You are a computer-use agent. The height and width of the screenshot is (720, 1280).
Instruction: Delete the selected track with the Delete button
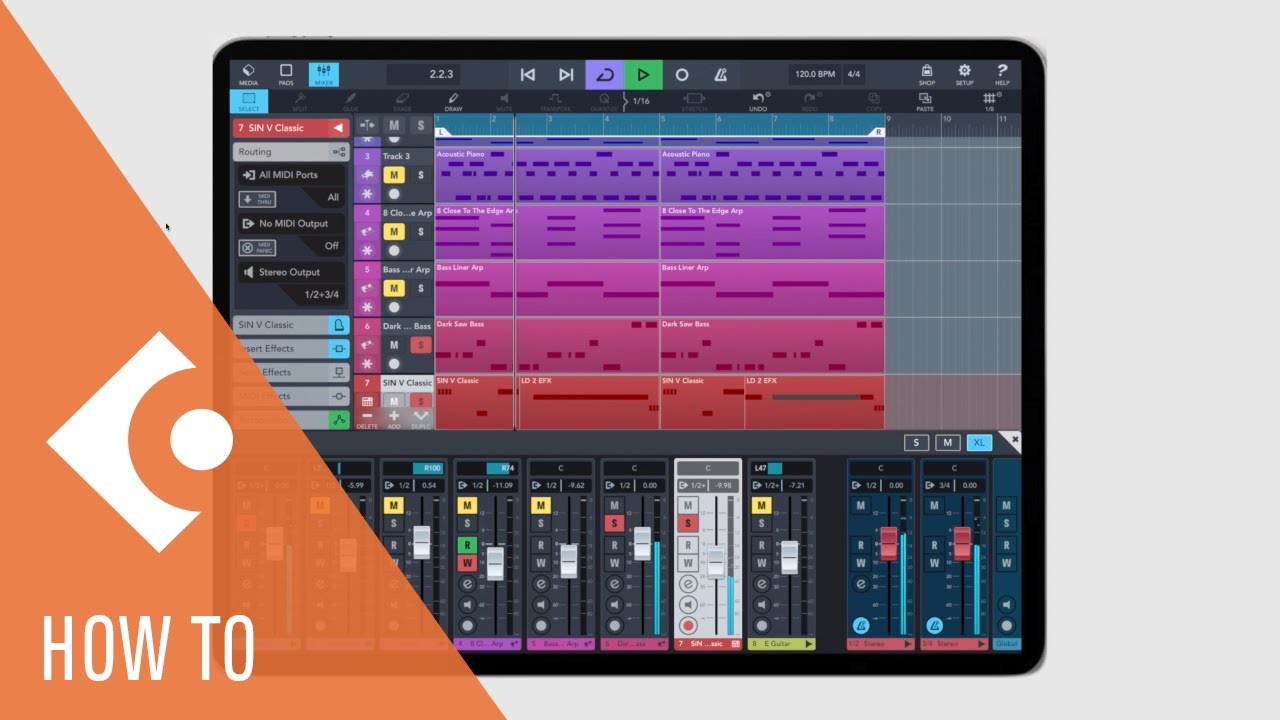[367, 419]
